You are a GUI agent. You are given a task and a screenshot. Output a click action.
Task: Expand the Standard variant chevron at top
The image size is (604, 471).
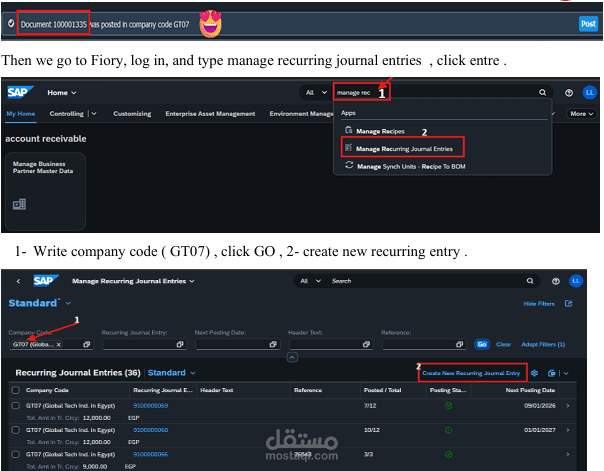coord(68,303)
